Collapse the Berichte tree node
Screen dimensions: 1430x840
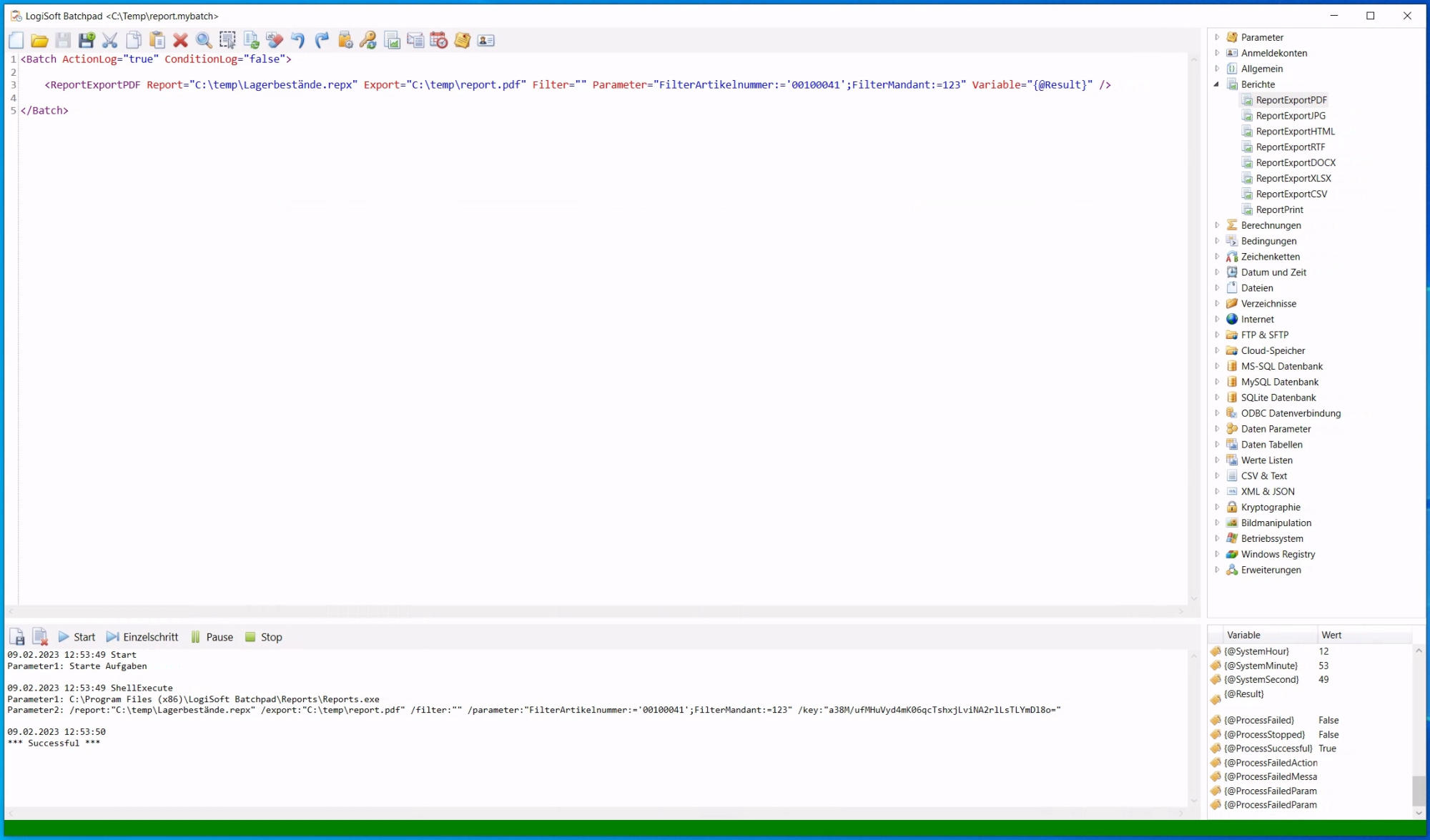point(1217,84)
